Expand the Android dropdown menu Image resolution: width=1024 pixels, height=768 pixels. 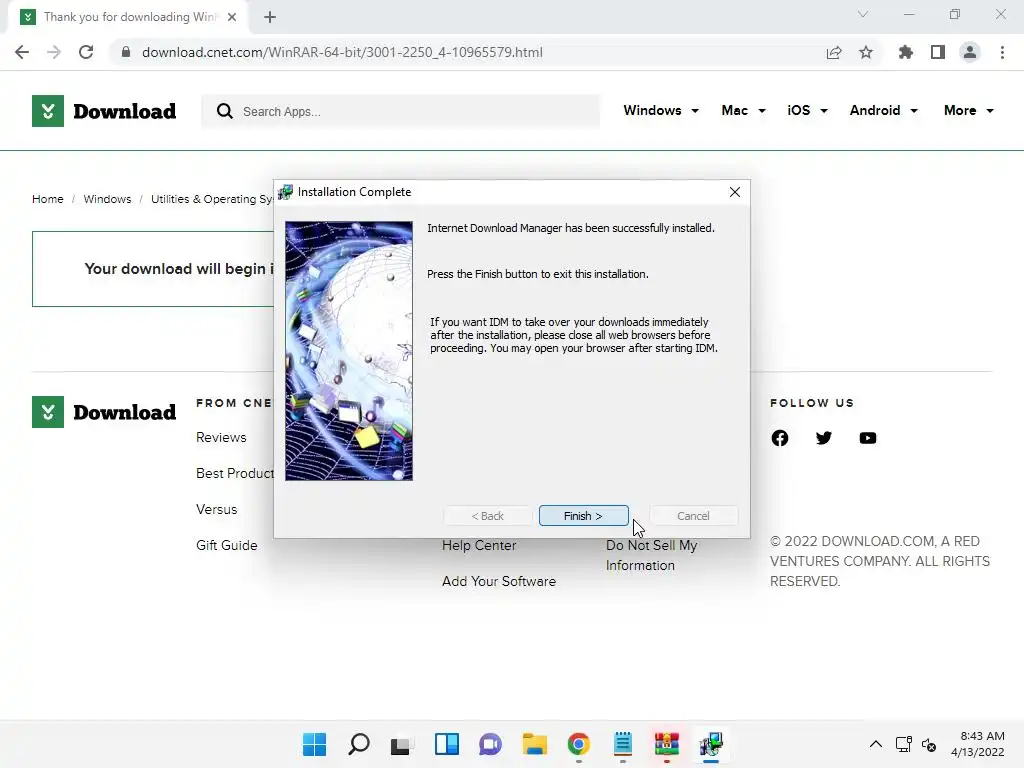click(x=884, y=110)
